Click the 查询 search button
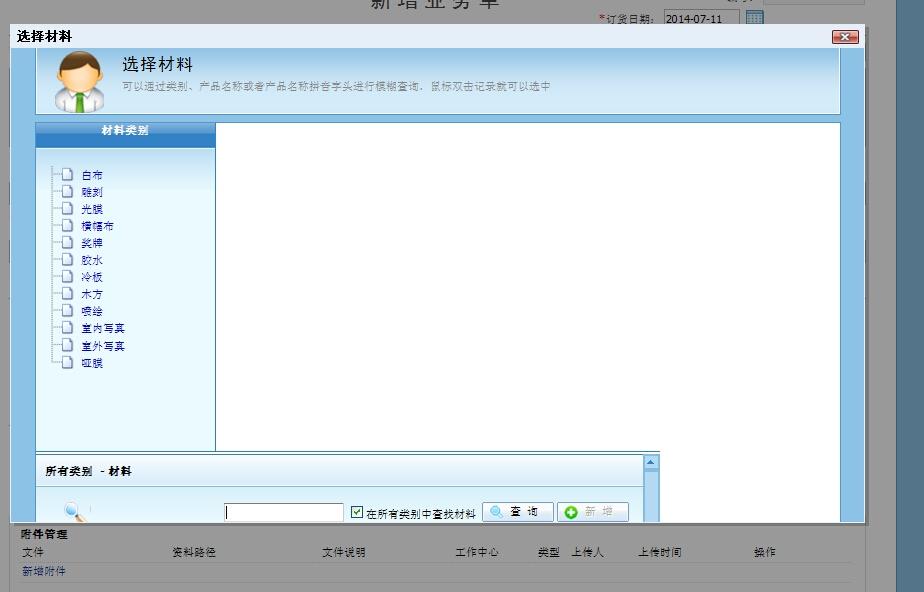The width and height of the screenshot is (924, 592). (x=517, y=512)
